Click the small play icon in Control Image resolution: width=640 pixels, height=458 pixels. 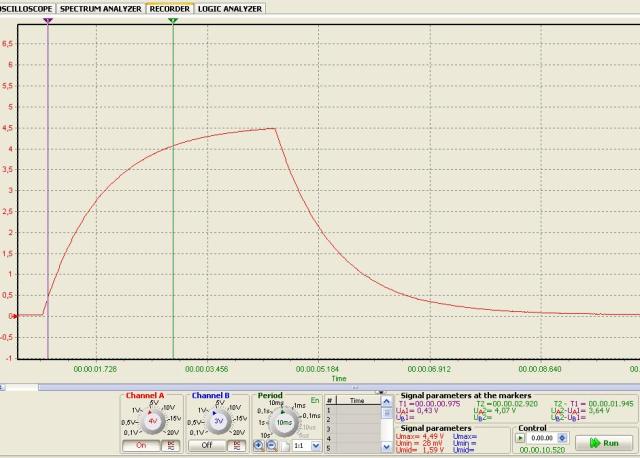(x=521, y=438)
